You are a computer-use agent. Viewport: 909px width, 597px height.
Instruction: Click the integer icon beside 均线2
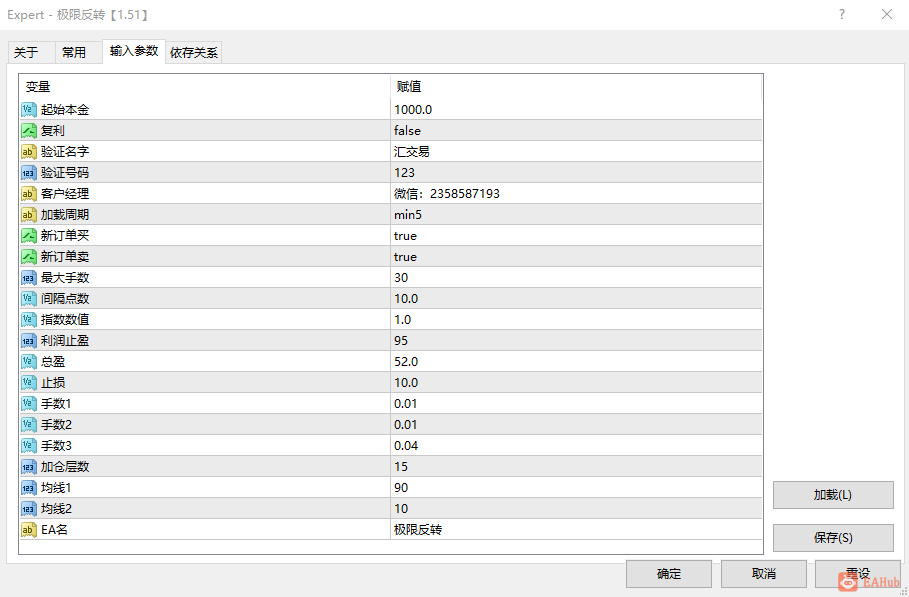click(x=29, y=509)
